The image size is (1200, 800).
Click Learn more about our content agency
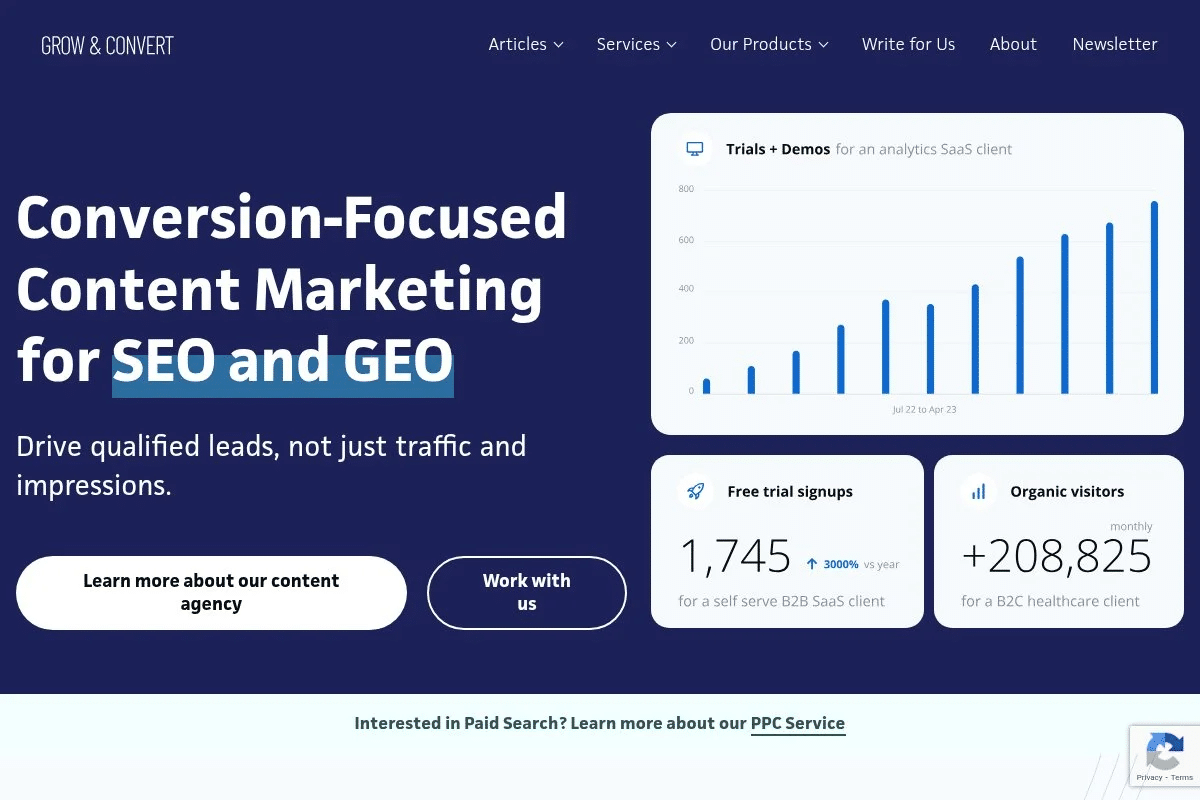(211, 593)
